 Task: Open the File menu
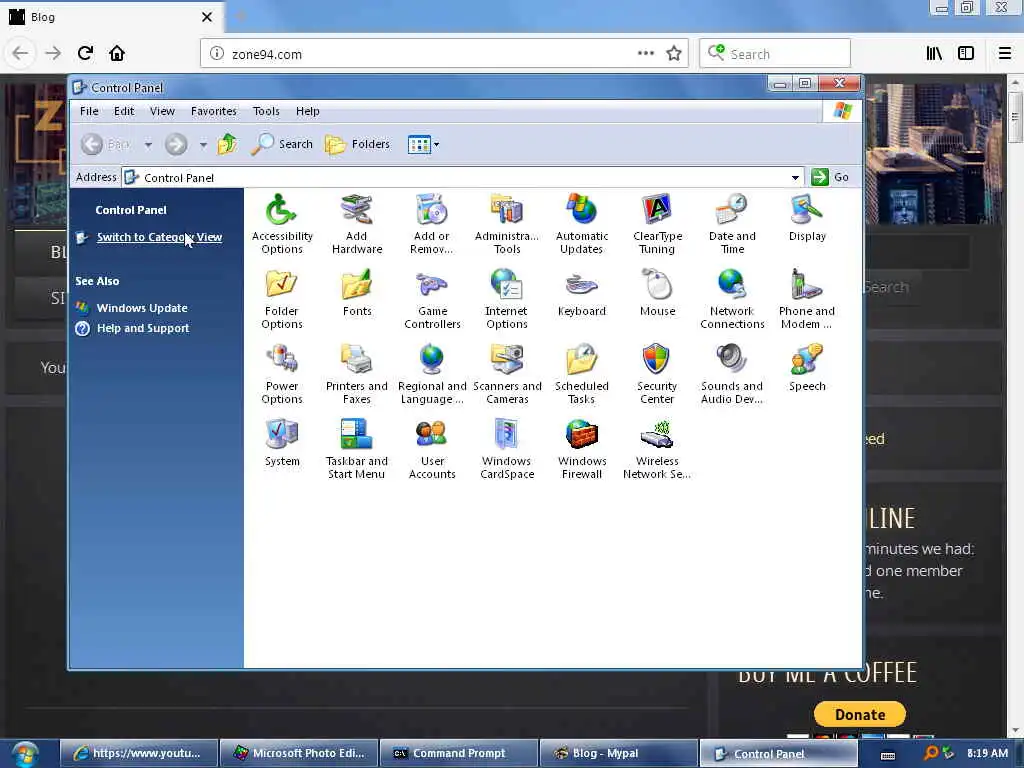point(89,111)
